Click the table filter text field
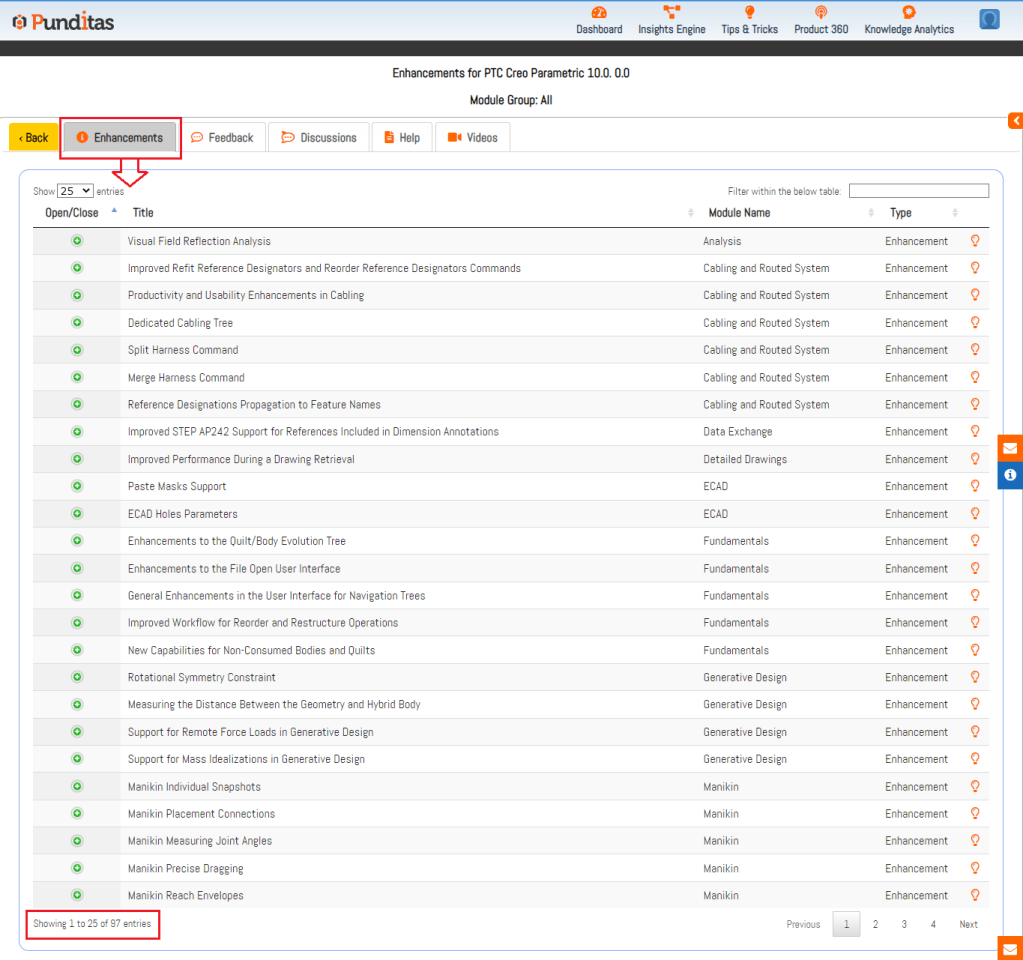Screen dimensions: 1023x960 918,191
